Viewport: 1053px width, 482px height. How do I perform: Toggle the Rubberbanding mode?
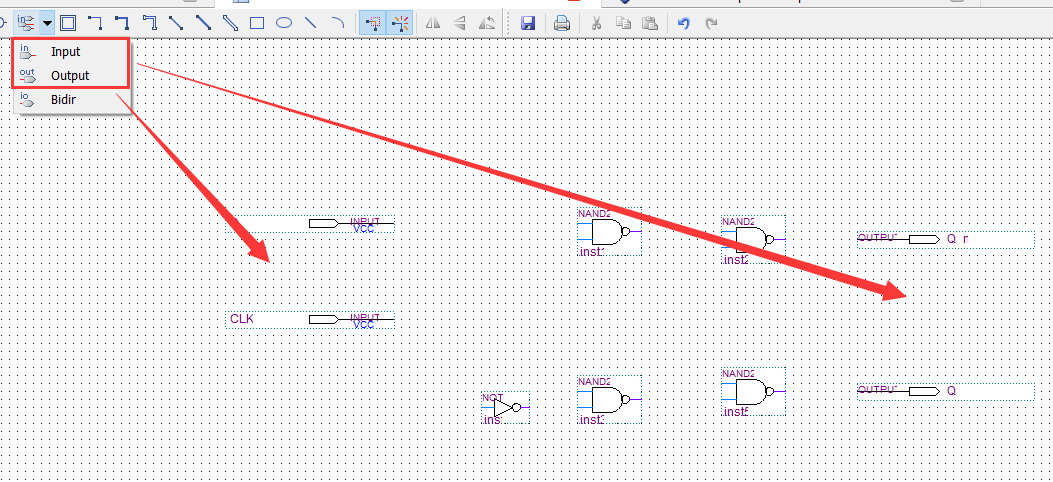pos(400,23)
